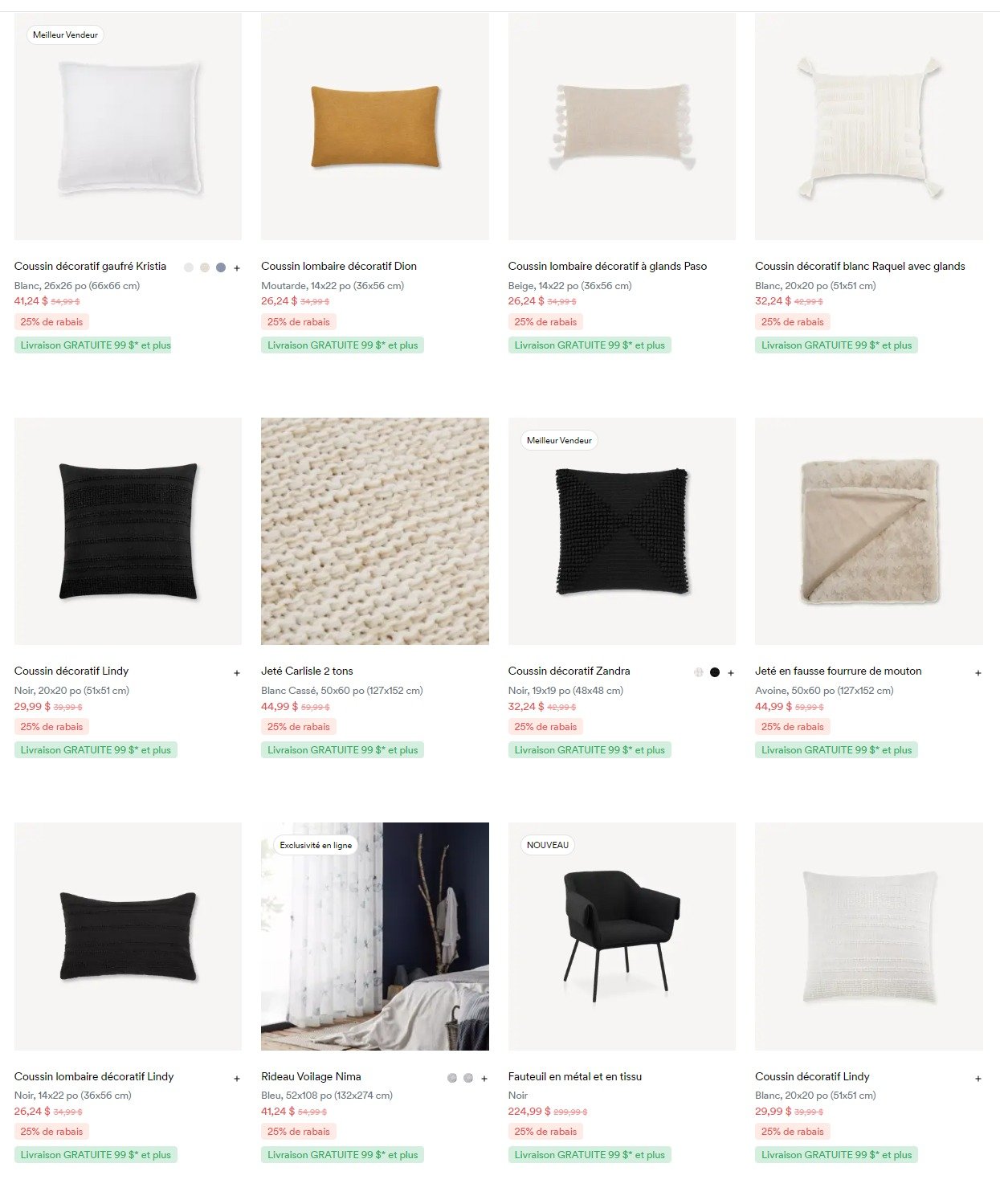The image size is (1000, 1204).
Task: Pick the white swatch for Kristia cushion
Action: click(x=189, y=267)
